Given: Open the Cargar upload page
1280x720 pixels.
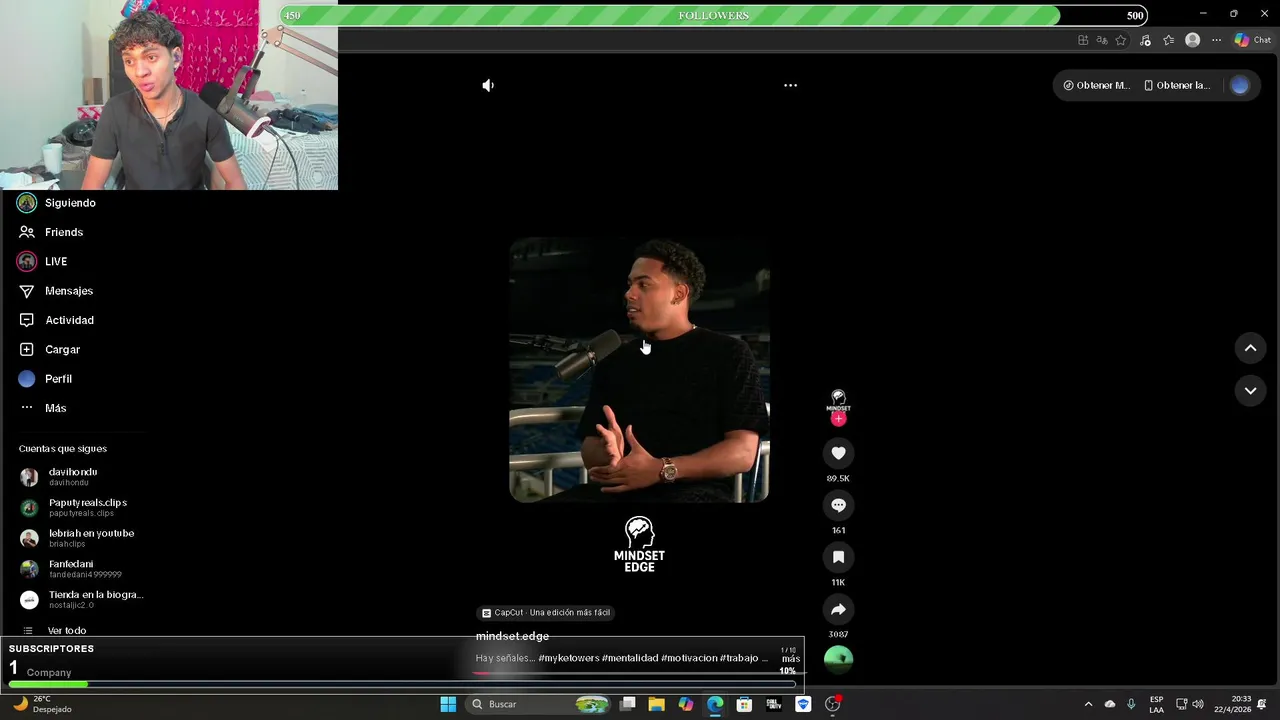Looking at the screenshot, I should tap(50, 350).
